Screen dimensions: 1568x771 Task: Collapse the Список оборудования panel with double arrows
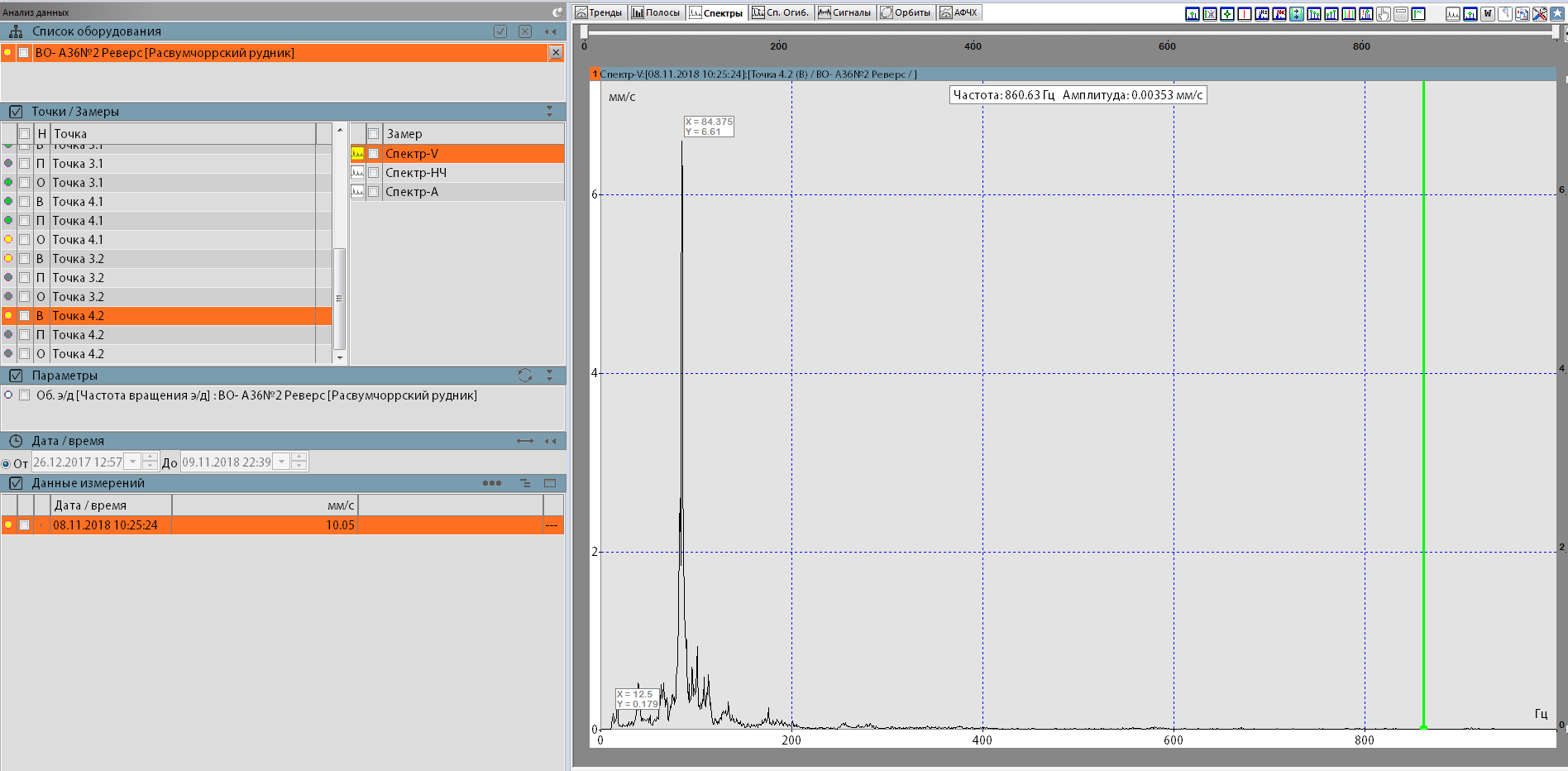tap(550, 31)
